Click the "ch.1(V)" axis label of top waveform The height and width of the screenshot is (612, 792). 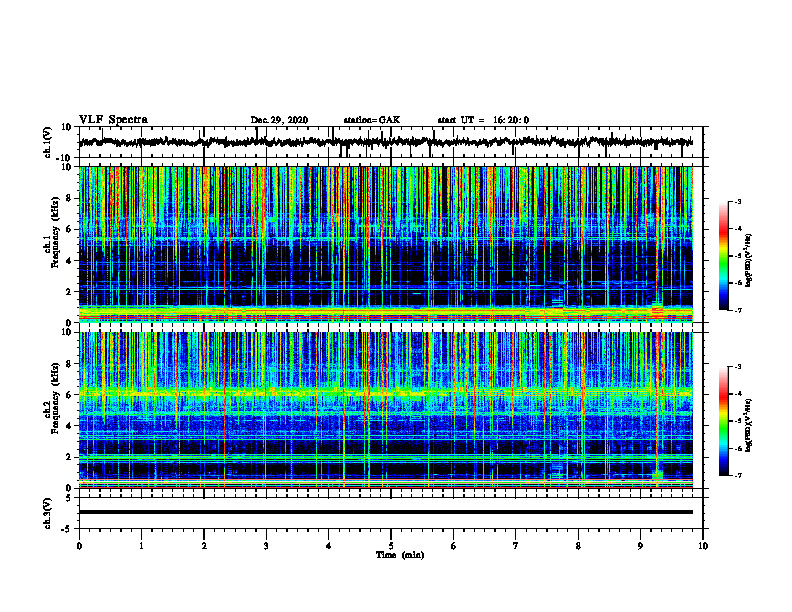point(48,142)
